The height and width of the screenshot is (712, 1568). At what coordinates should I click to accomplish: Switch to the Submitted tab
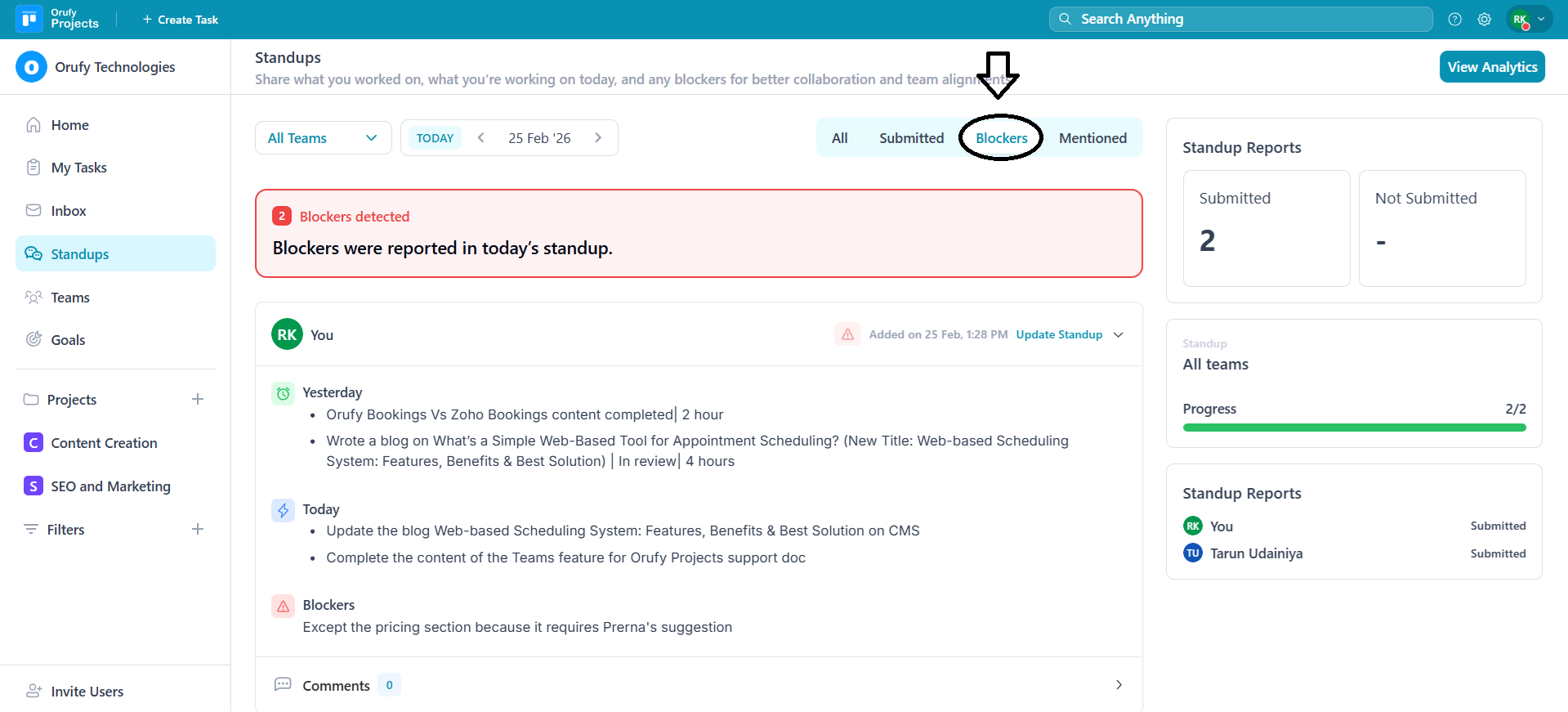(911, 138)
